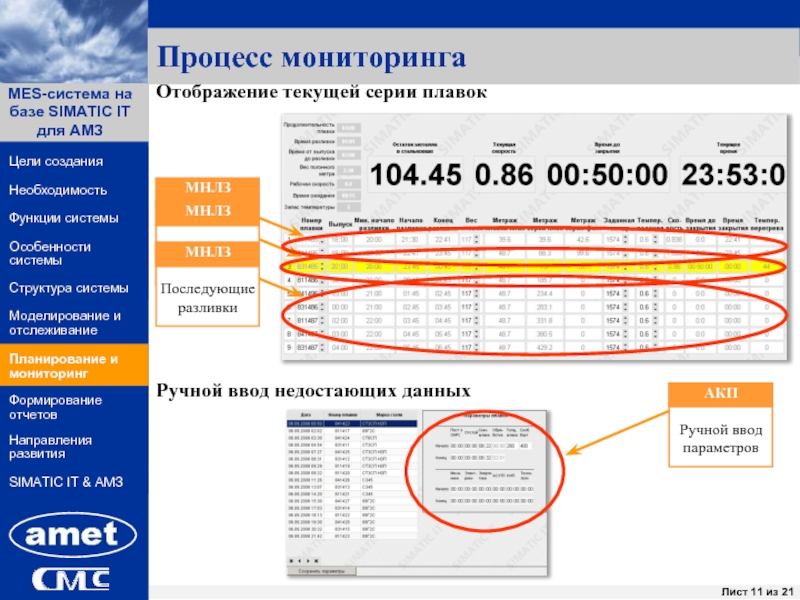This screenshot has width=800, height=600.
Task: Click the 23:53 current time readout
Action: click(x=733, y=174)
